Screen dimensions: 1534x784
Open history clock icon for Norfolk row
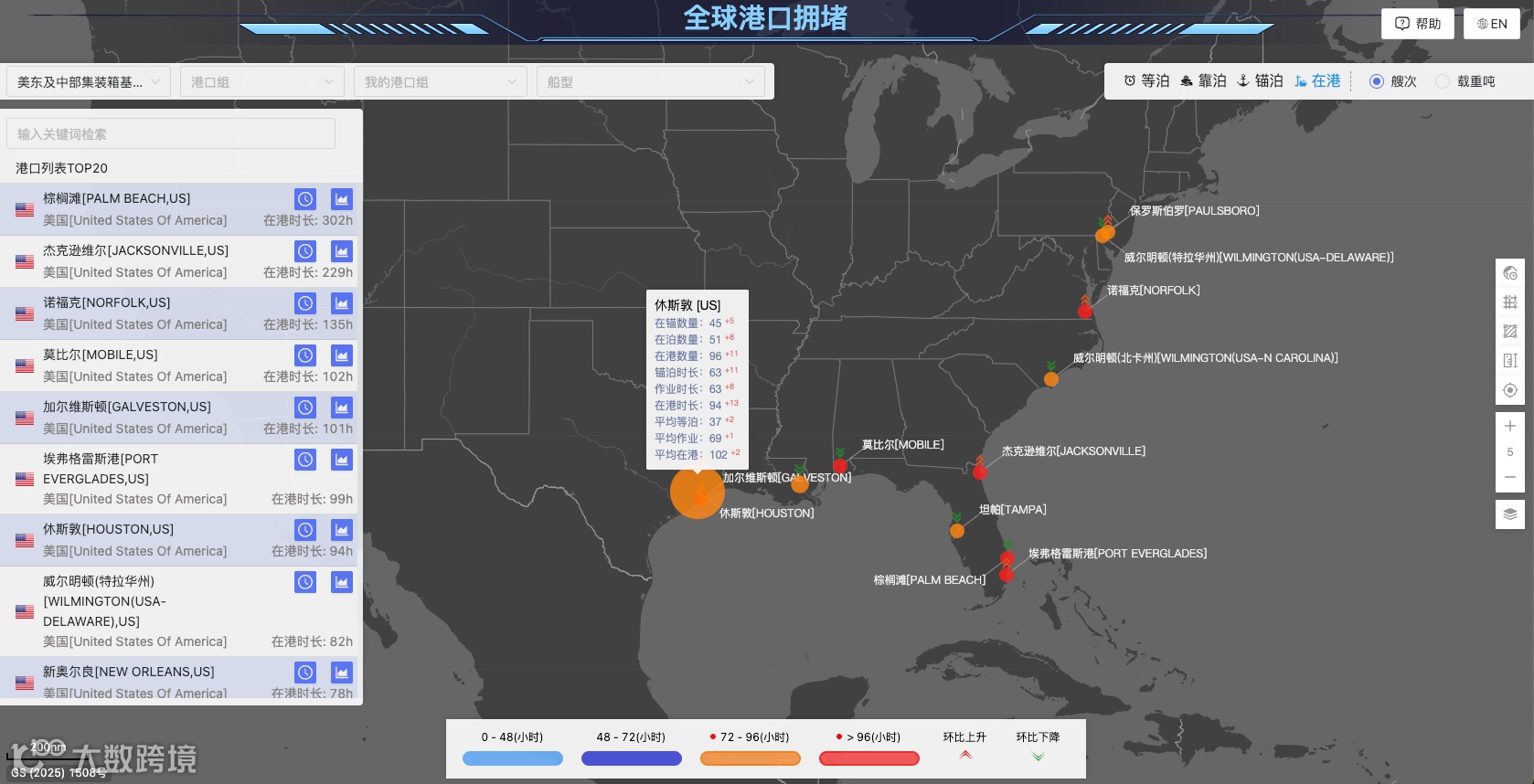pyautogui.click(x=305, y=303)
